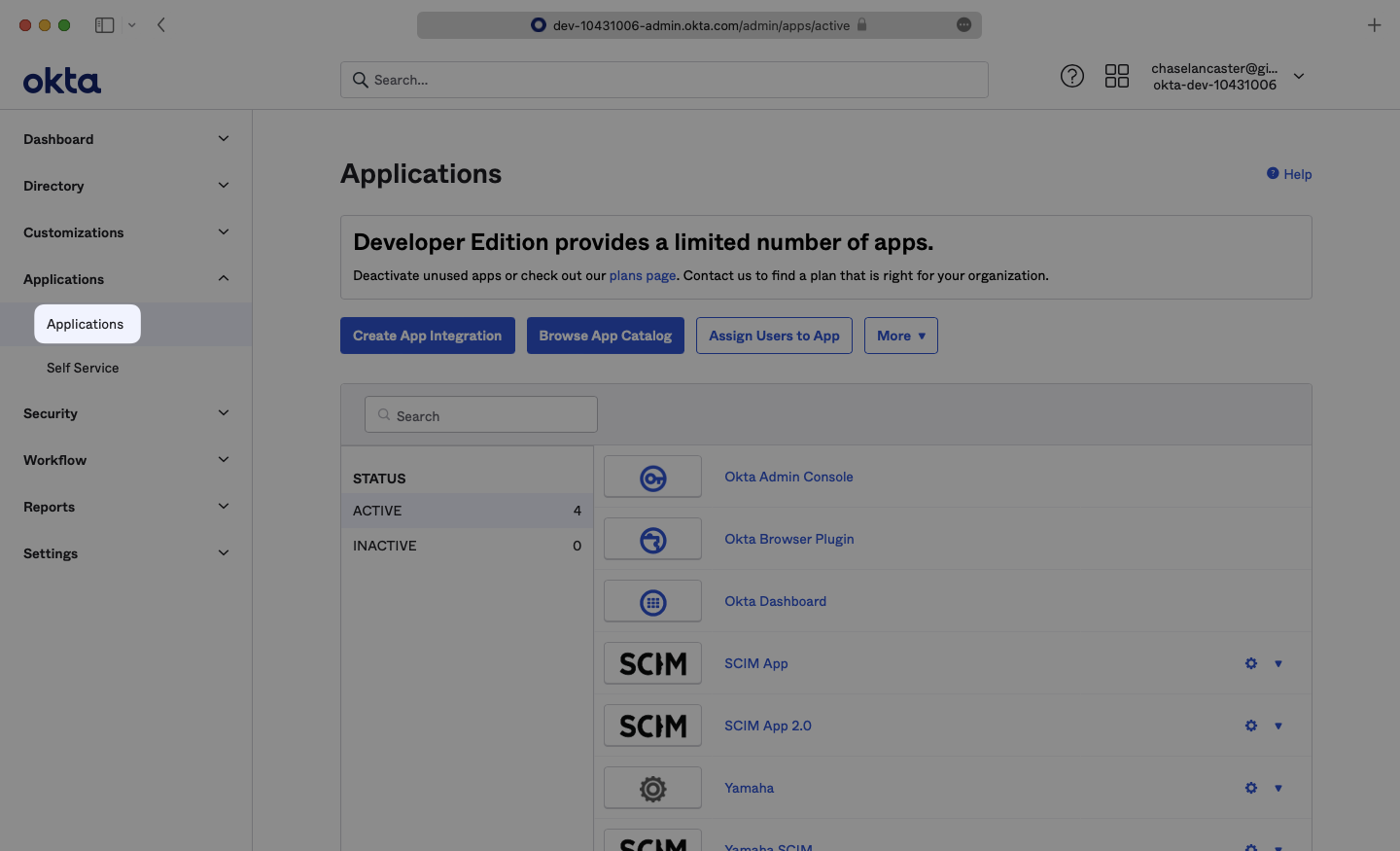1400x851 pixels.
Task: Click the Yamaha app gear logo thumbnail
Action: [x=652, y=789]
